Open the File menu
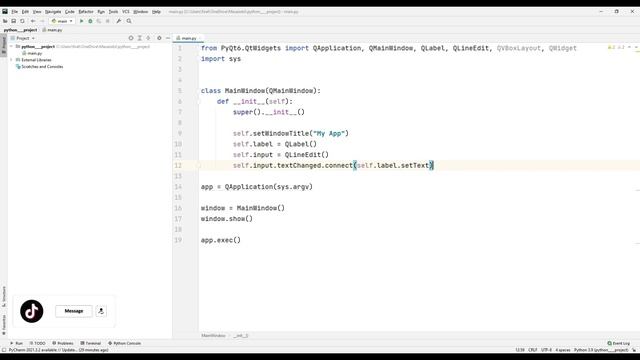 (15, 12)
